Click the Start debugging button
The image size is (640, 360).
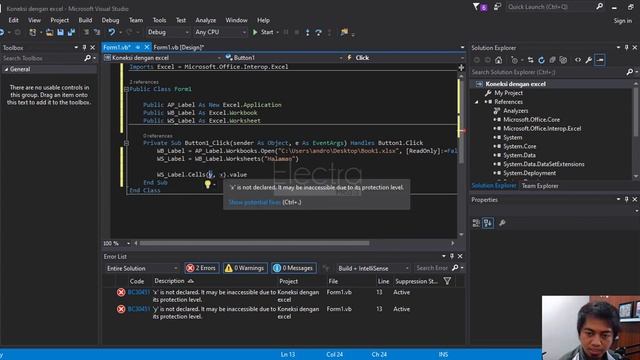(263, 32)
